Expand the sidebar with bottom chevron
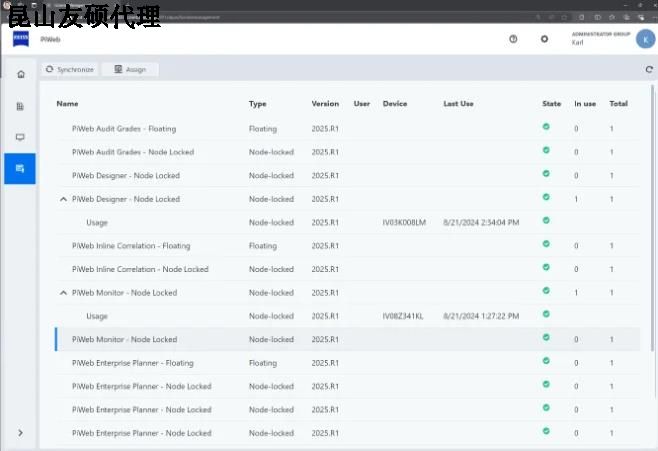The image size is (658, 451). tap(21, 433)
